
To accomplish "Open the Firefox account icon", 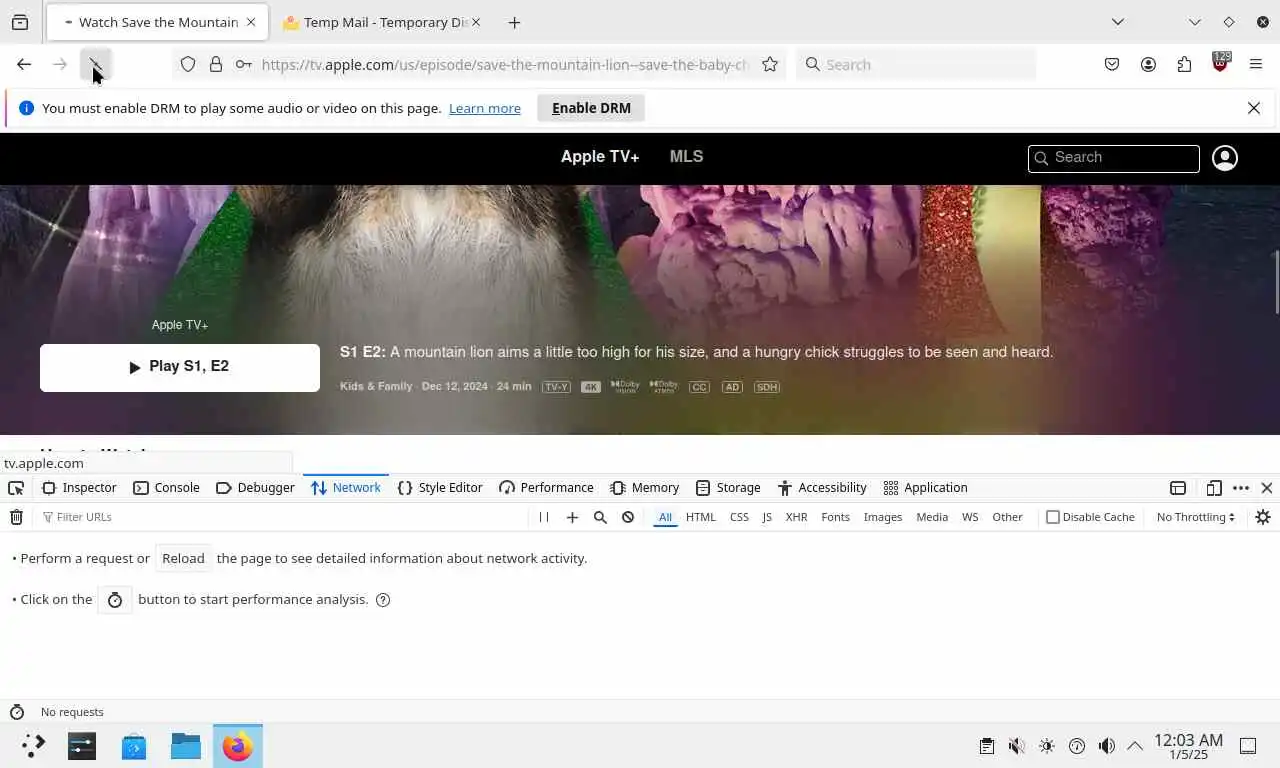I will (1148, 64).
